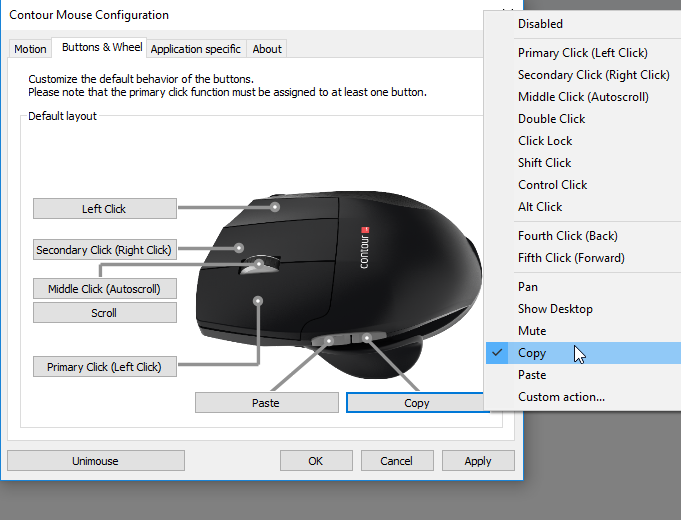Open the Middle Click (Autoscroll) assignment button
The height and width of the screenshot is (520, 681).
click(x=105, y=288)
